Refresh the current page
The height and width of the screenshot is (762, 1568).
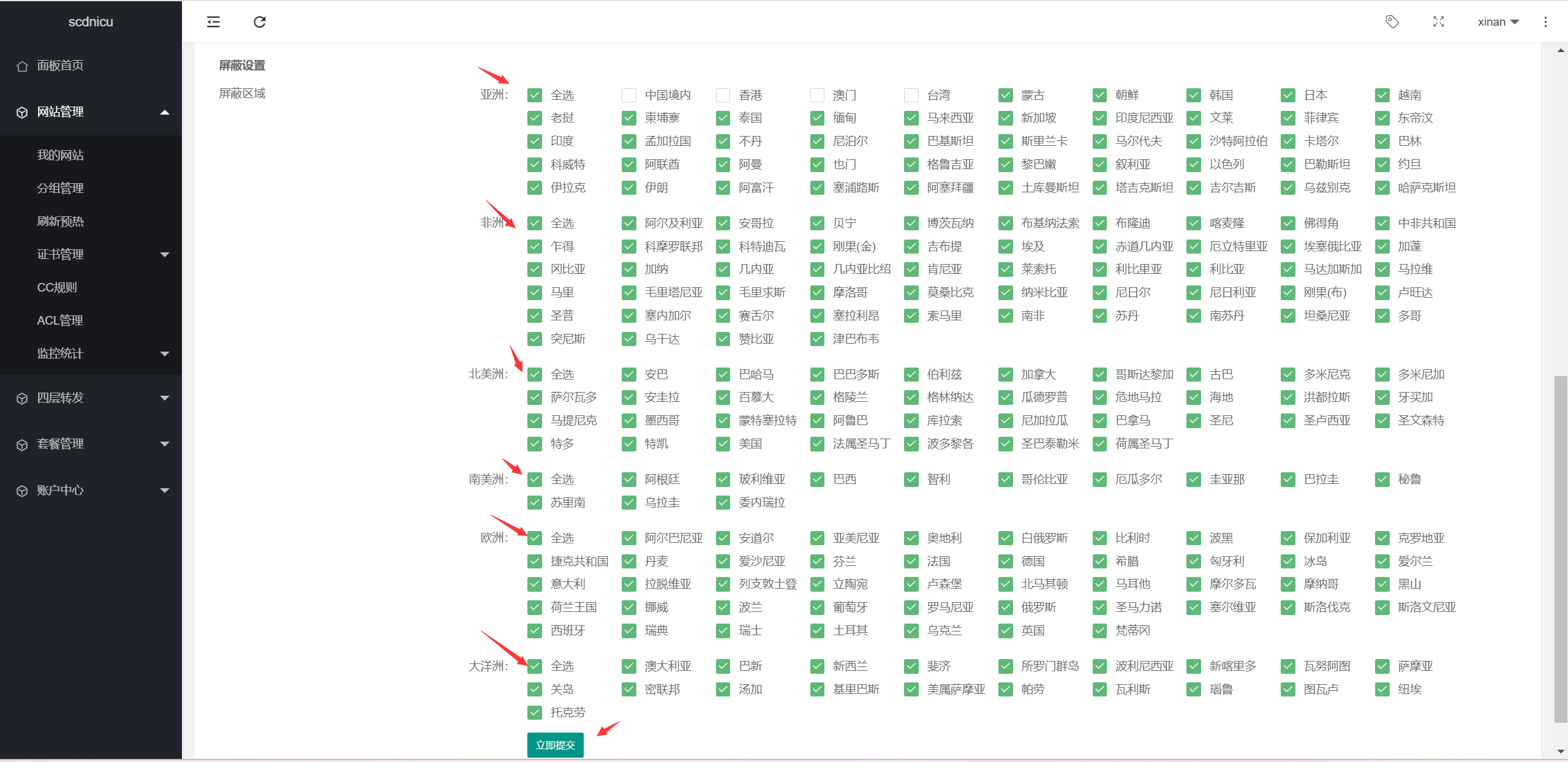click(x=260, y=21)
